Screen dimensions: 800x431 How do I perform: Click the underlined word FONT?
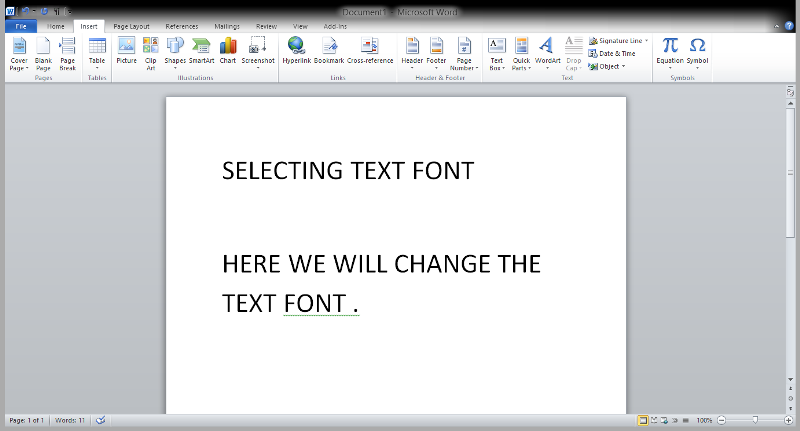pyautogui.click(x=315, y=303)
